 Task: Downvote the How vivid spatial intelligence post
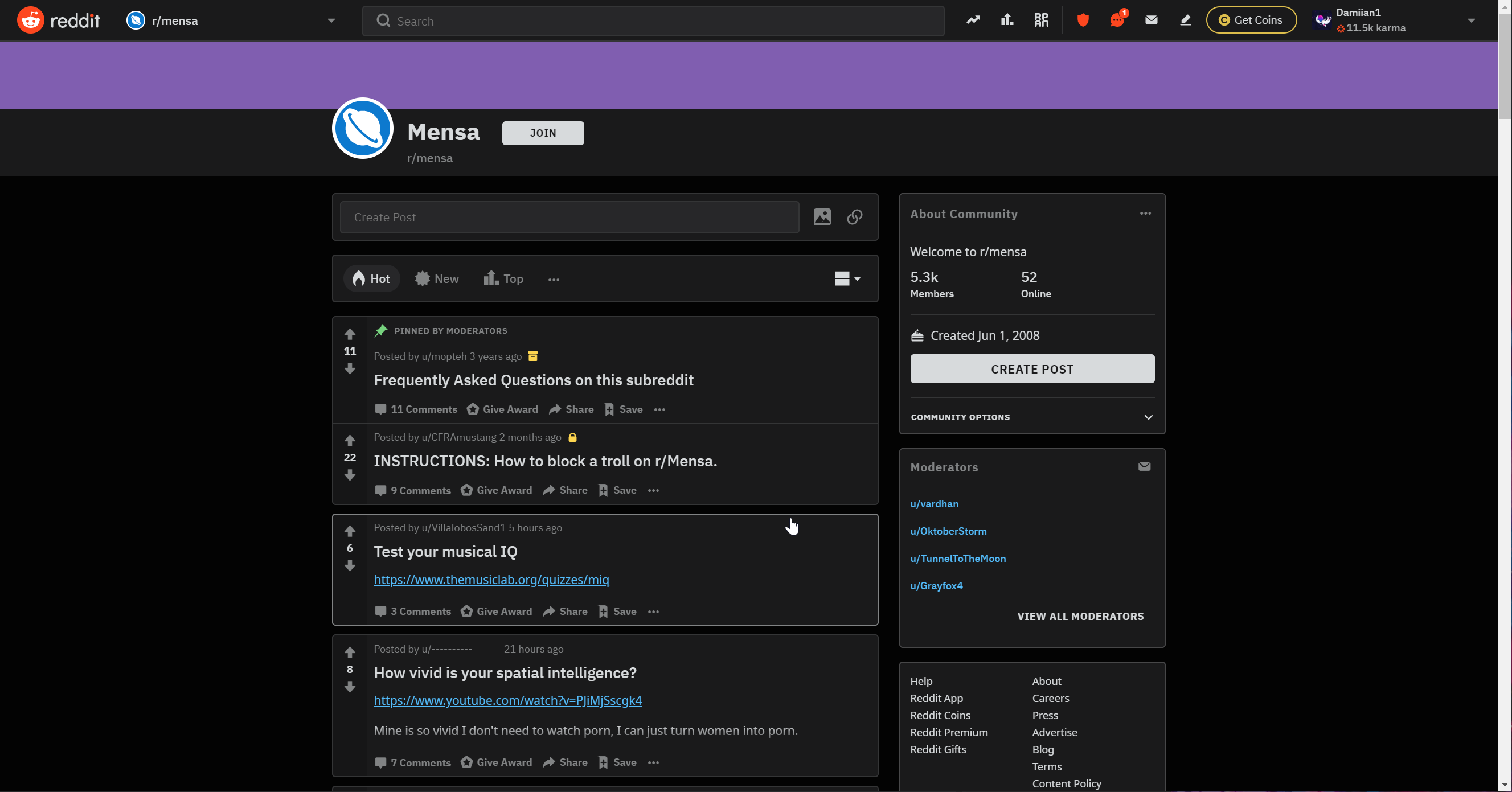[x=350, y=687]
